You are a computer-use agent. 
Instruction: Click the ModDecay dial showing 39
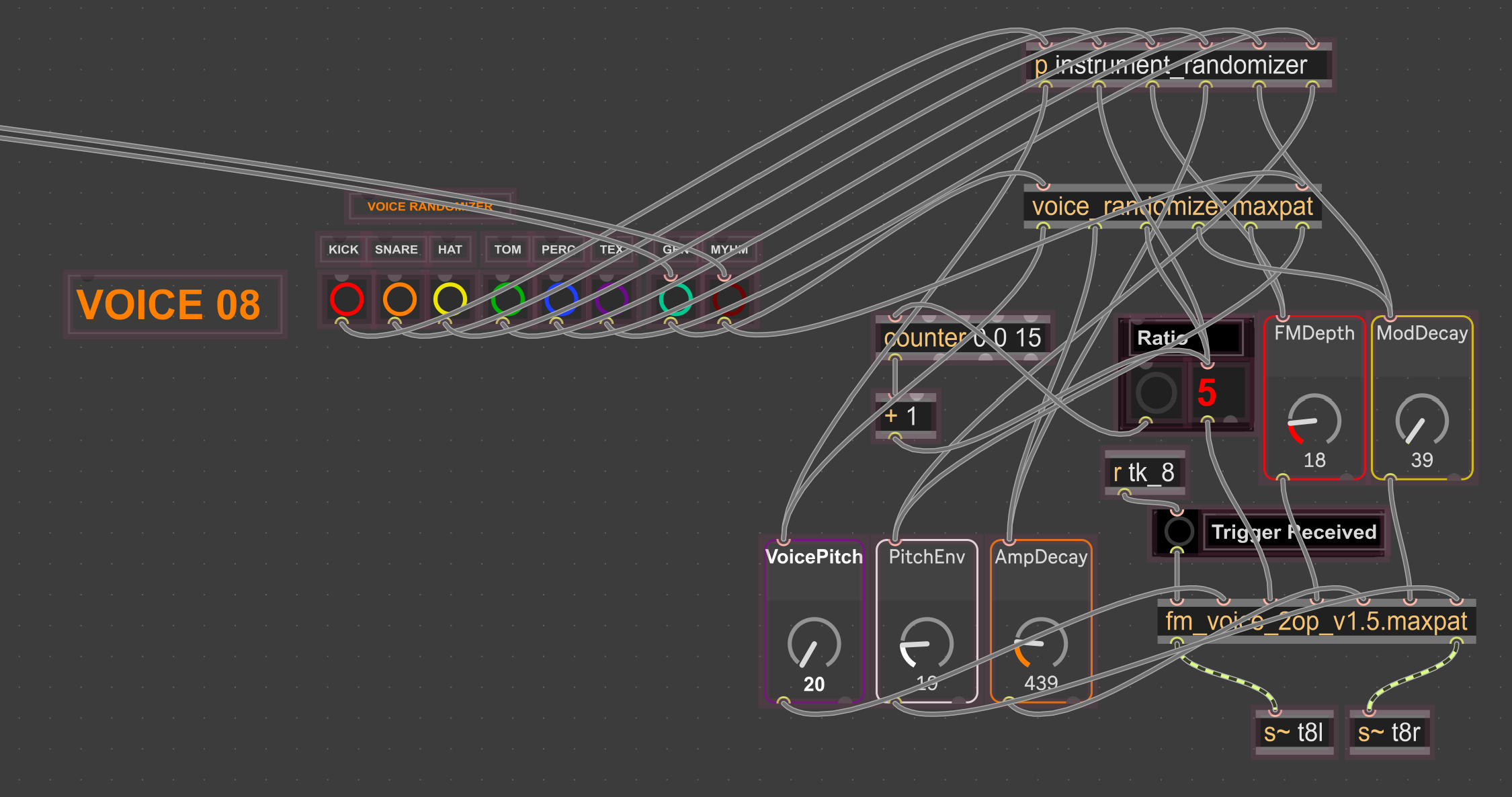pos(1421,421)
